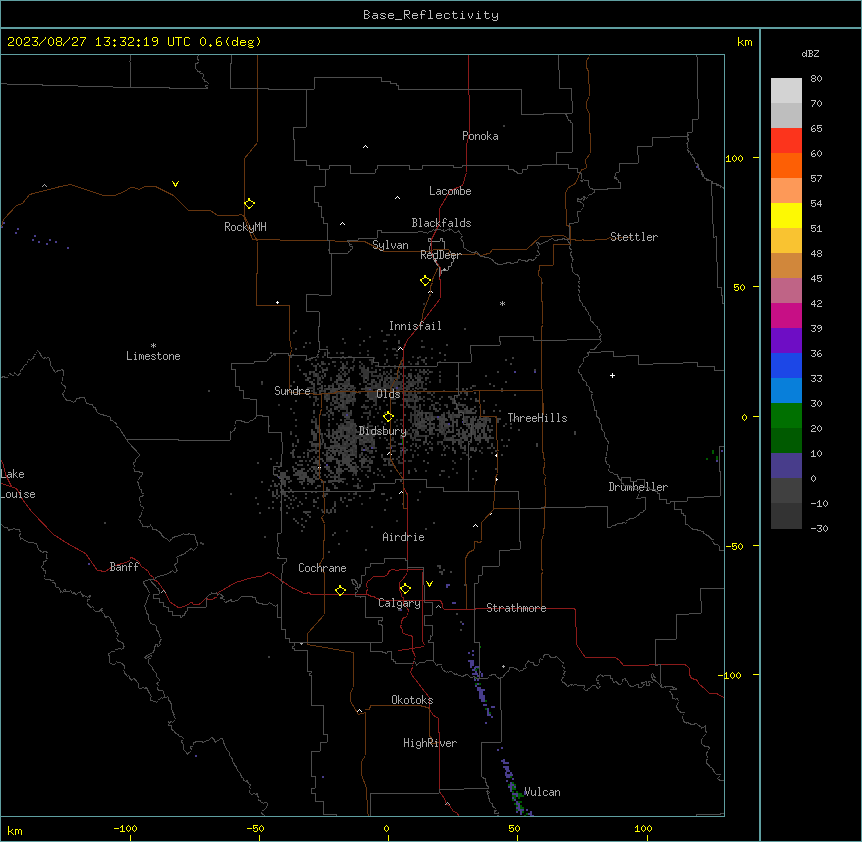Click the Didsbury label
The image size is (862, 842).
(x=383, y=431)
